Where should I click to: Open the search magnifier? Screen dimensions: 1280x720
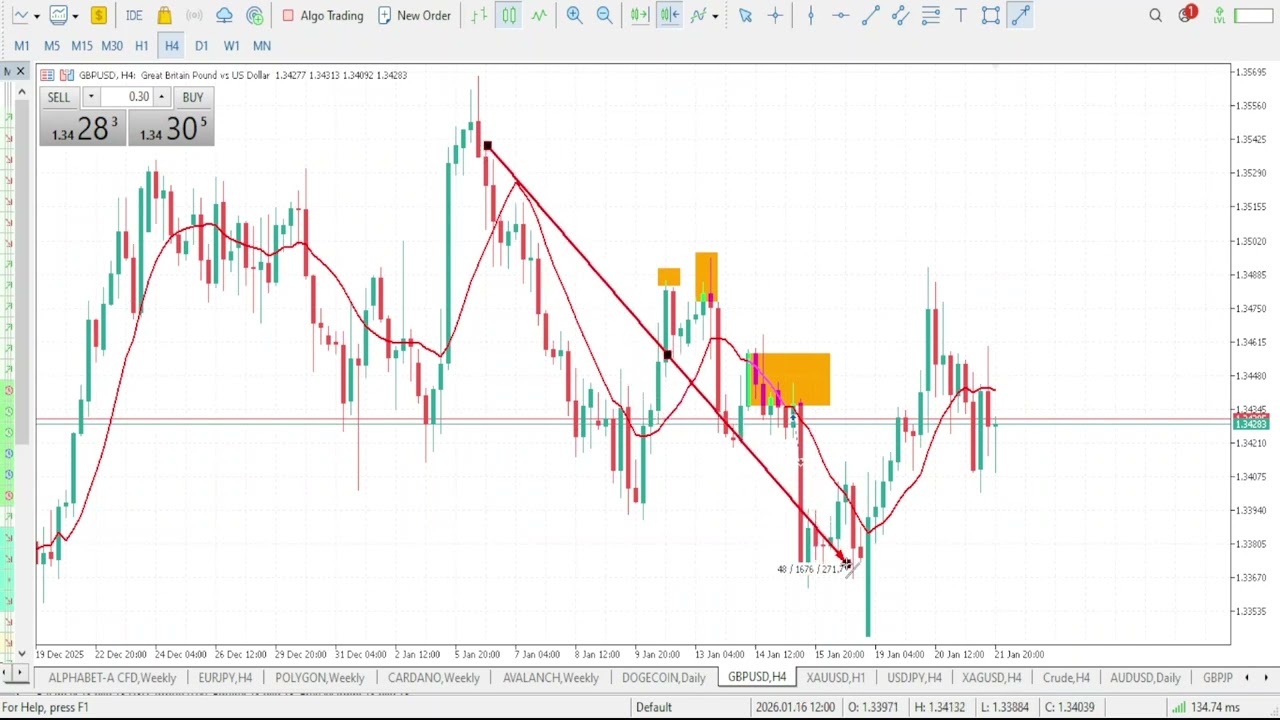[x=1156, y=15]
